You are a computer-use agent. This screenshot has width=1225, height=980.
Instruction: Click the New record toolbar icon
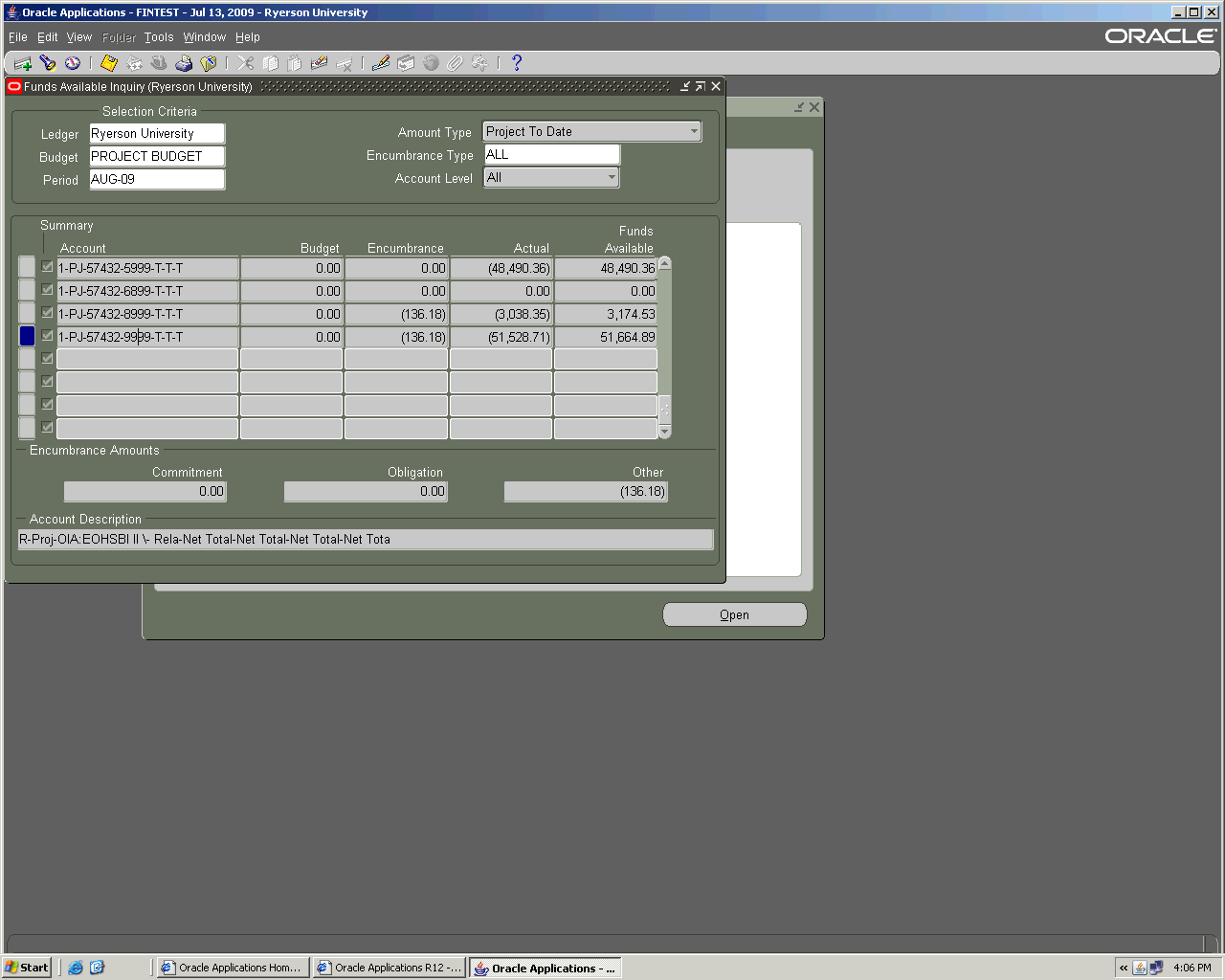click(x=23, y=63)
